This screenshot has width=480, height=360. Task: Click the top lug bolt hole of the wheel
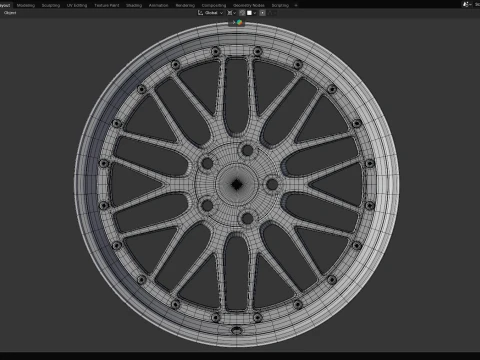tap(247, 150)
